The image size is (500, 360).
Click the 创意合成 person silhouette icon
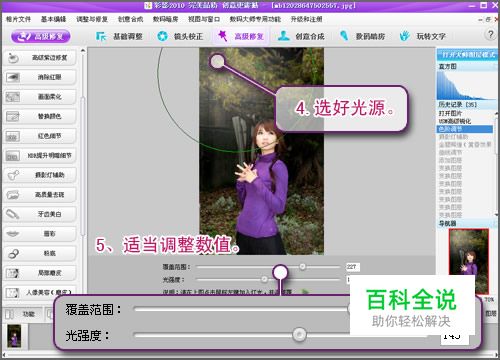(x=284, y=36)
